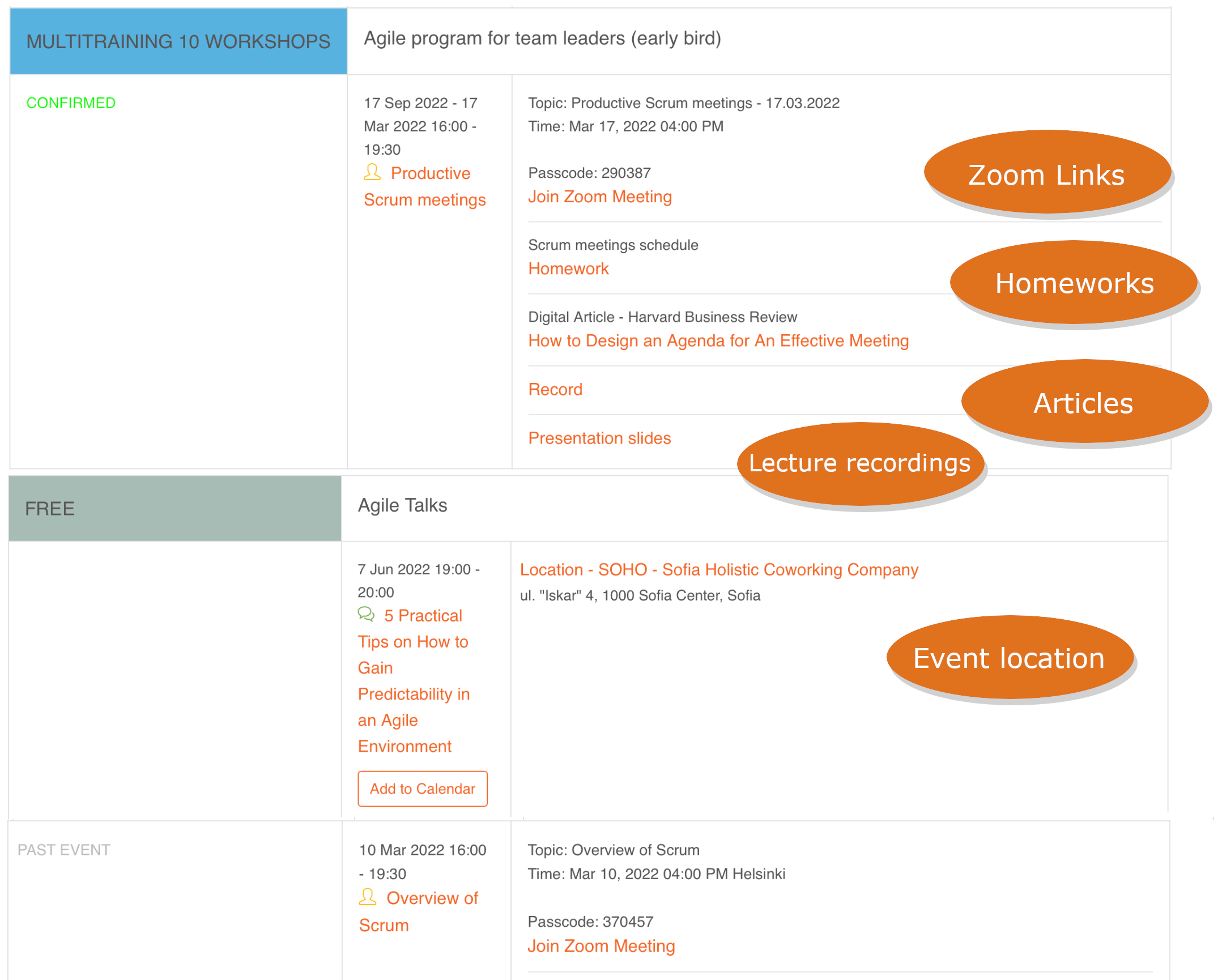Viewport: 1218px width, 980px height.
Task: Click Time: Mar 10, 2022 04:00 PM Helsinki
Action: coord(656,874)
